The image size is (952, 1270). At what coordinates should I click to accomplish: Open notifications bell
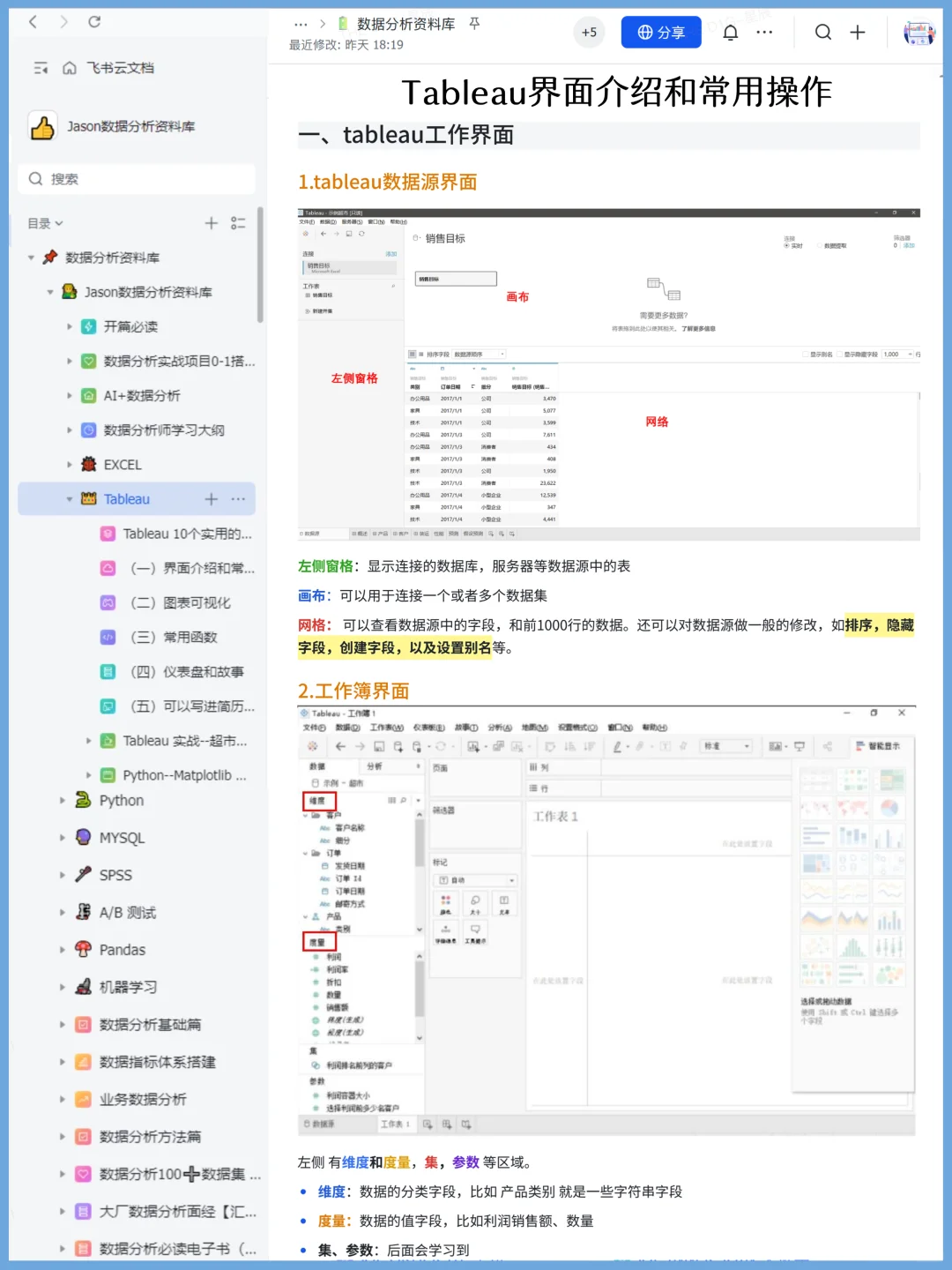click(x=731, y=33)
